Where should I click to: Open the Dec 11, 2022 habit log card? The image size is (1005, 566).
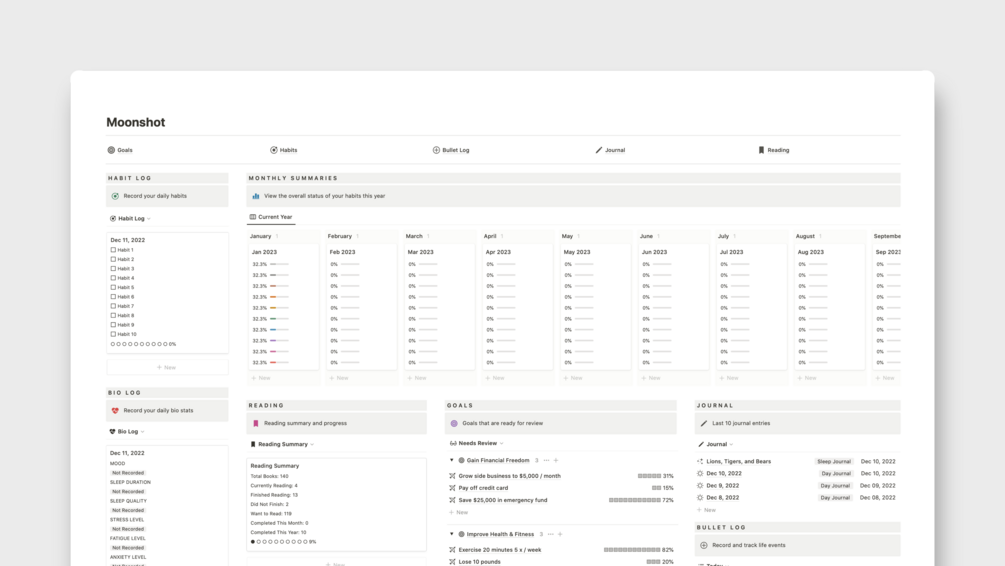[x=167, y=292]
